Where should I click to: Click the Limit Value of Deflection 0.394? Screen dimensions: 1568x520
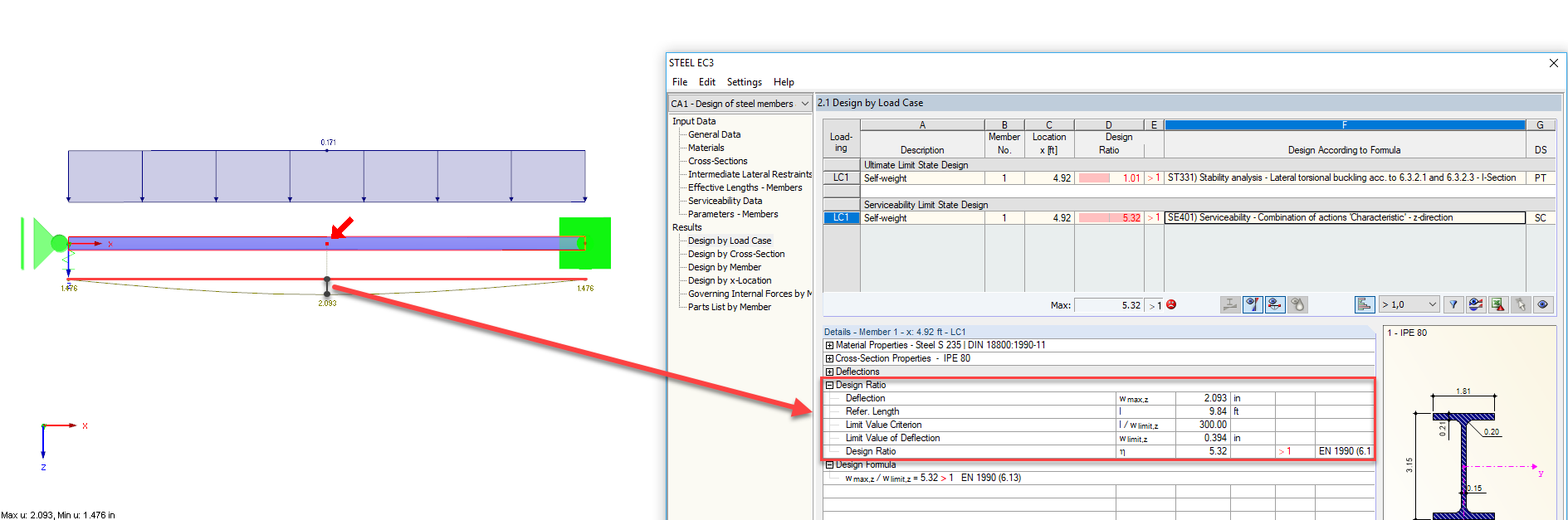coord(1203,438)
